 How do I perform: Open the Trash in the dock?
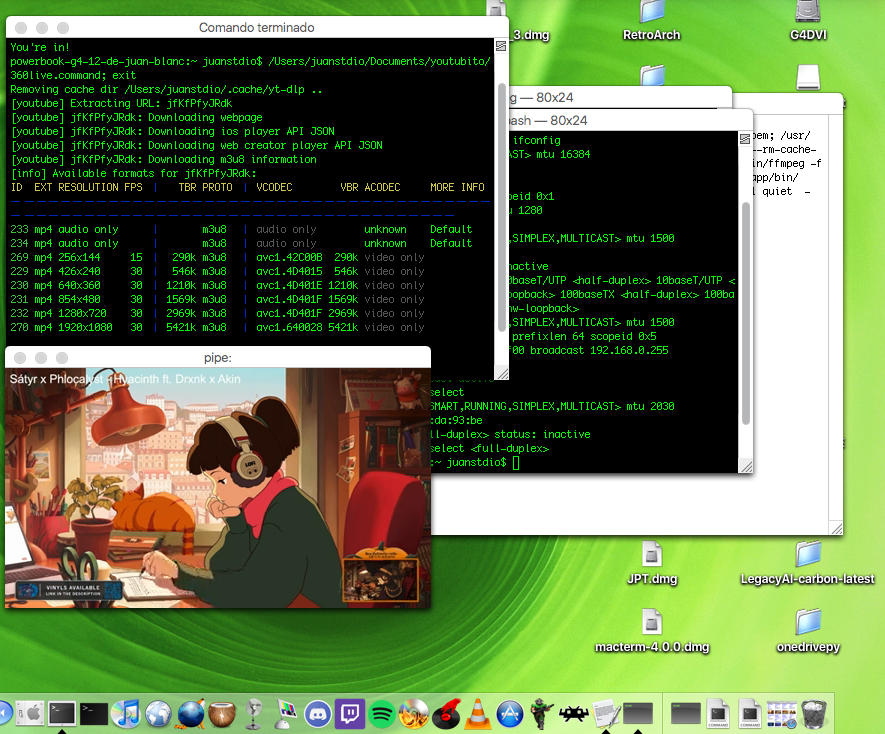(x=814, y=713)
